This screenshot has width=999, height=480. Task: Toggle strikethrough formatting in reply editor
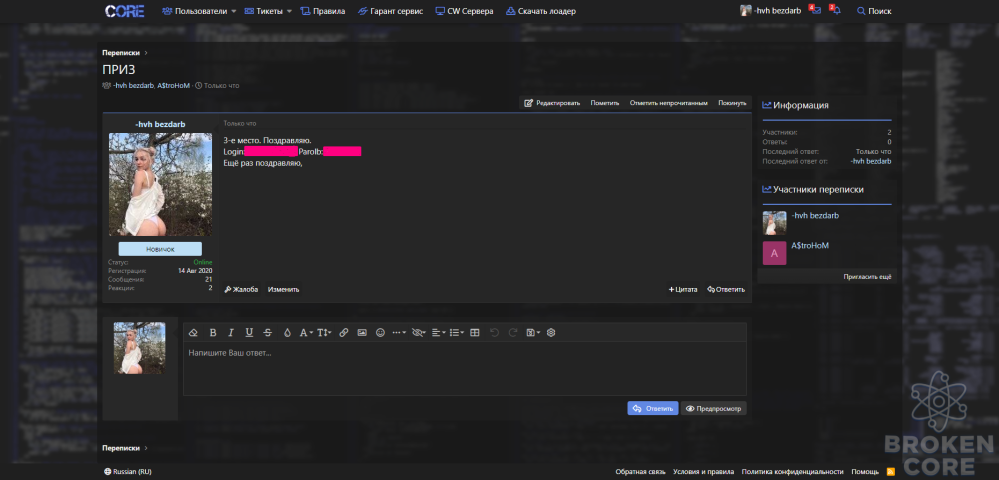[x=268, y=332]
